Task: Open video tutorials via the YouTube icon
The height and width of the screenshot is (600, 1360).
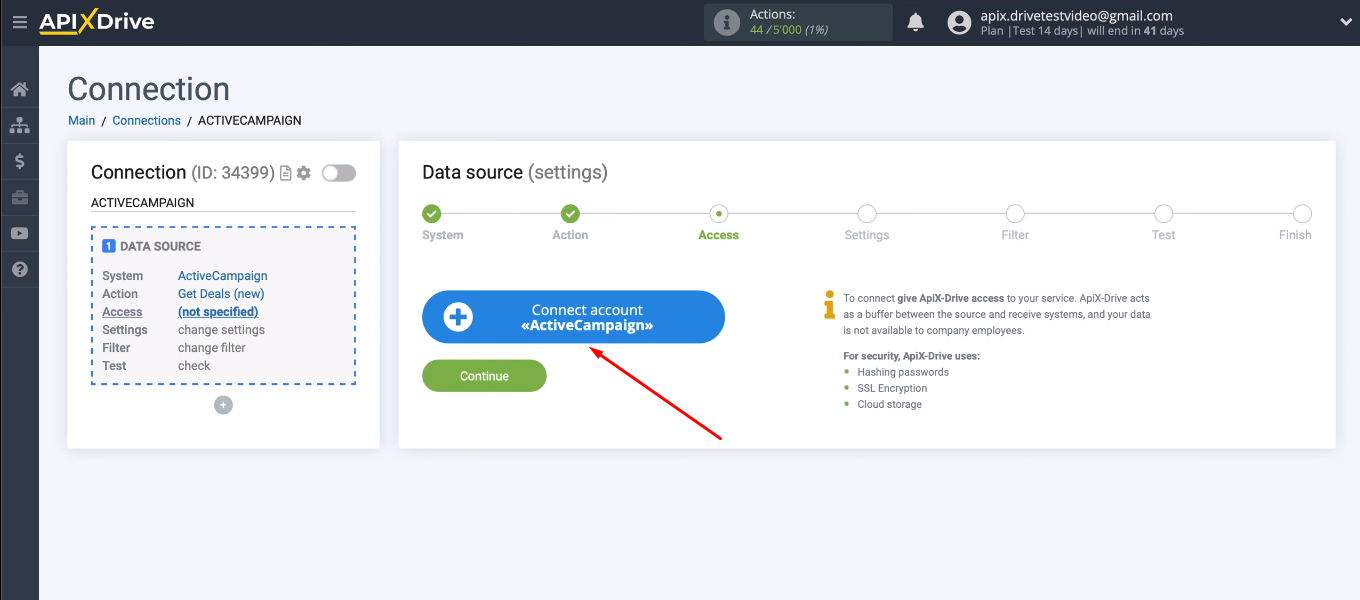Action: [19, 233]
